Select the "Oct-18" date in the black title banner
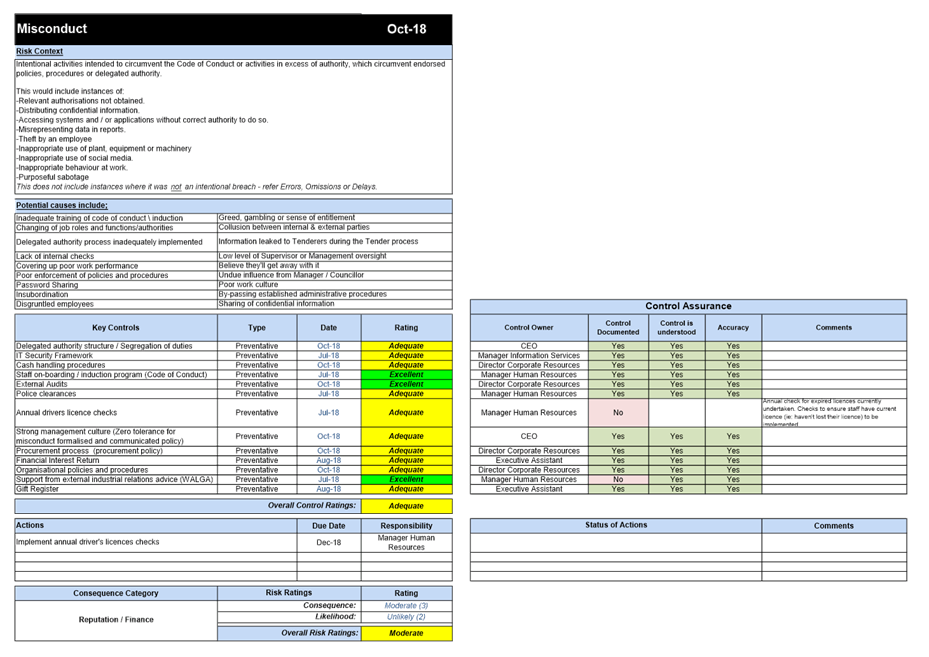This screenshot has height=657, width=929. tap(406, 29)
